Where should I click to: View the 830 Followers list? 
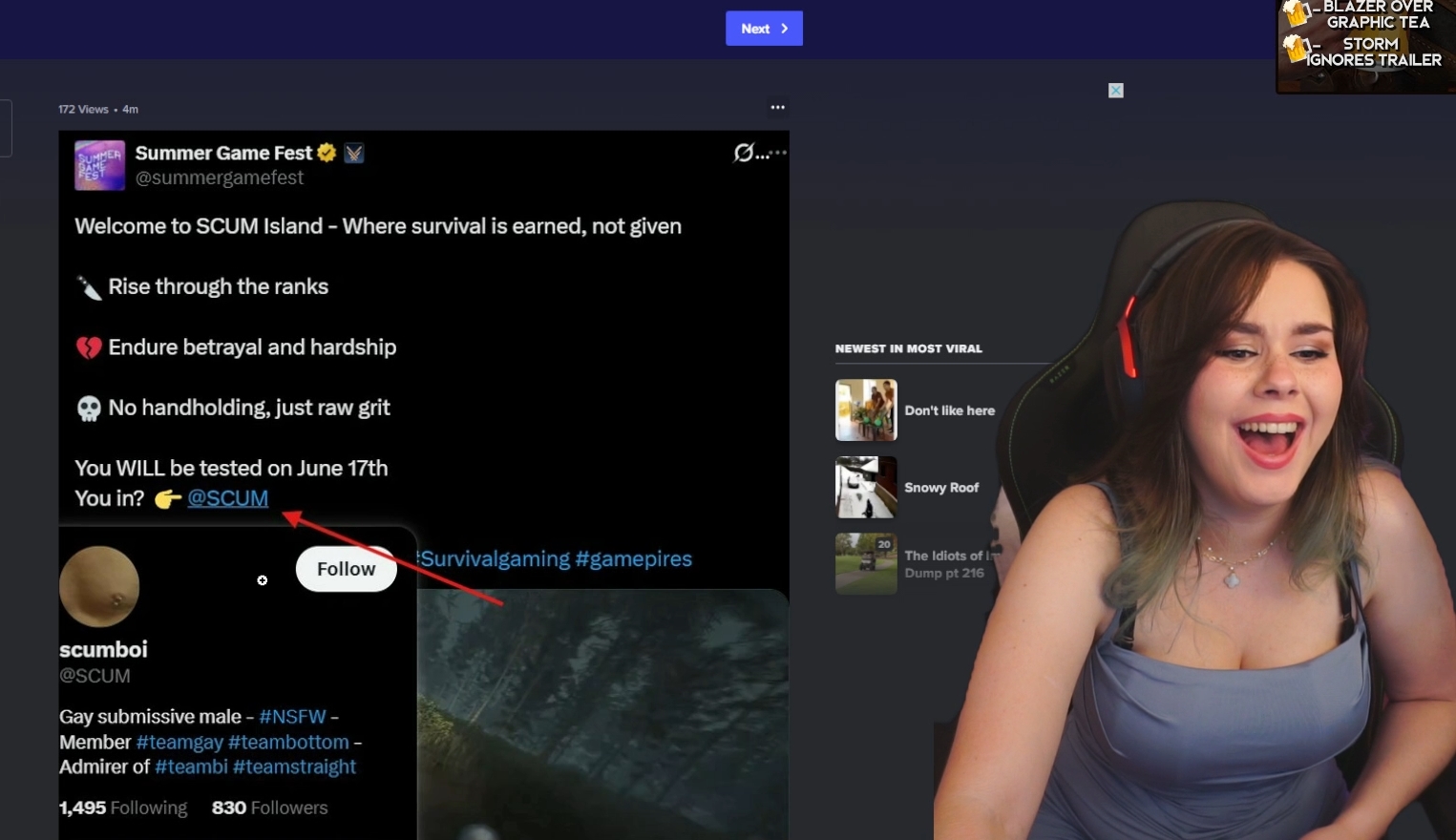point(269,808)
